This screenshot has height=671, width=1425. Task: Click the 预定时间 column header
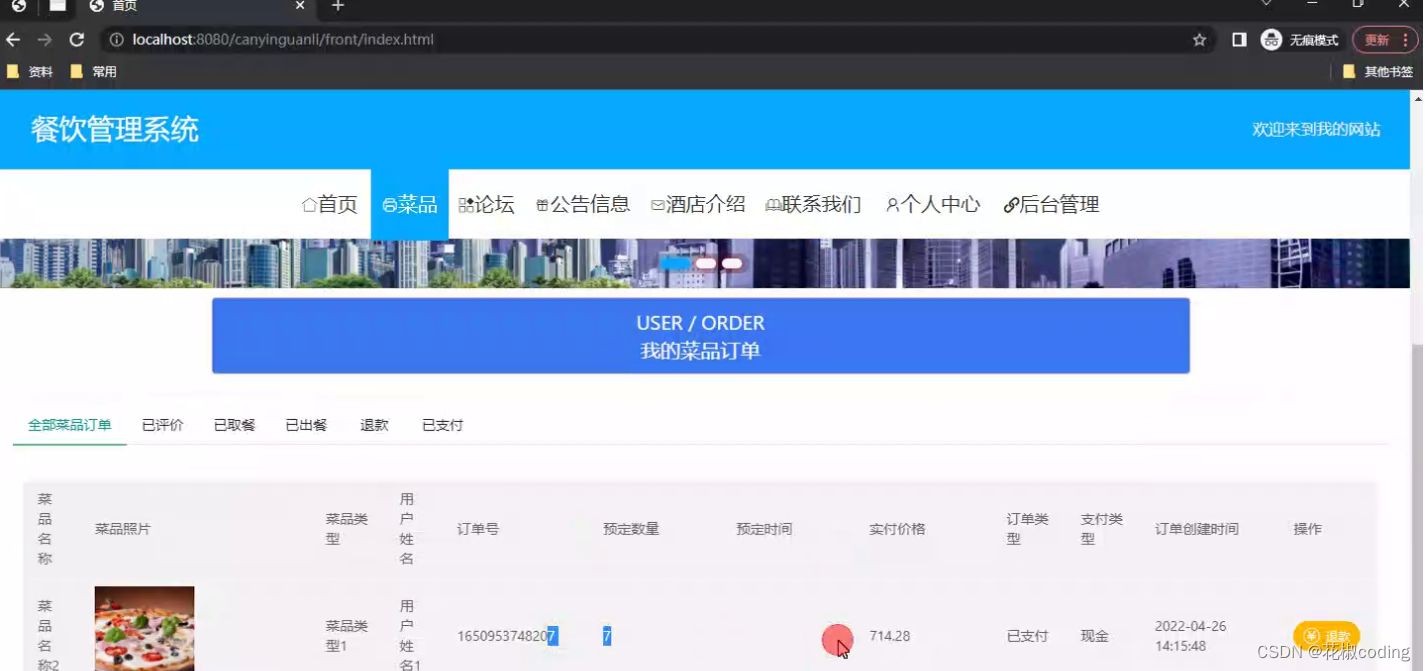pos(764,529)
